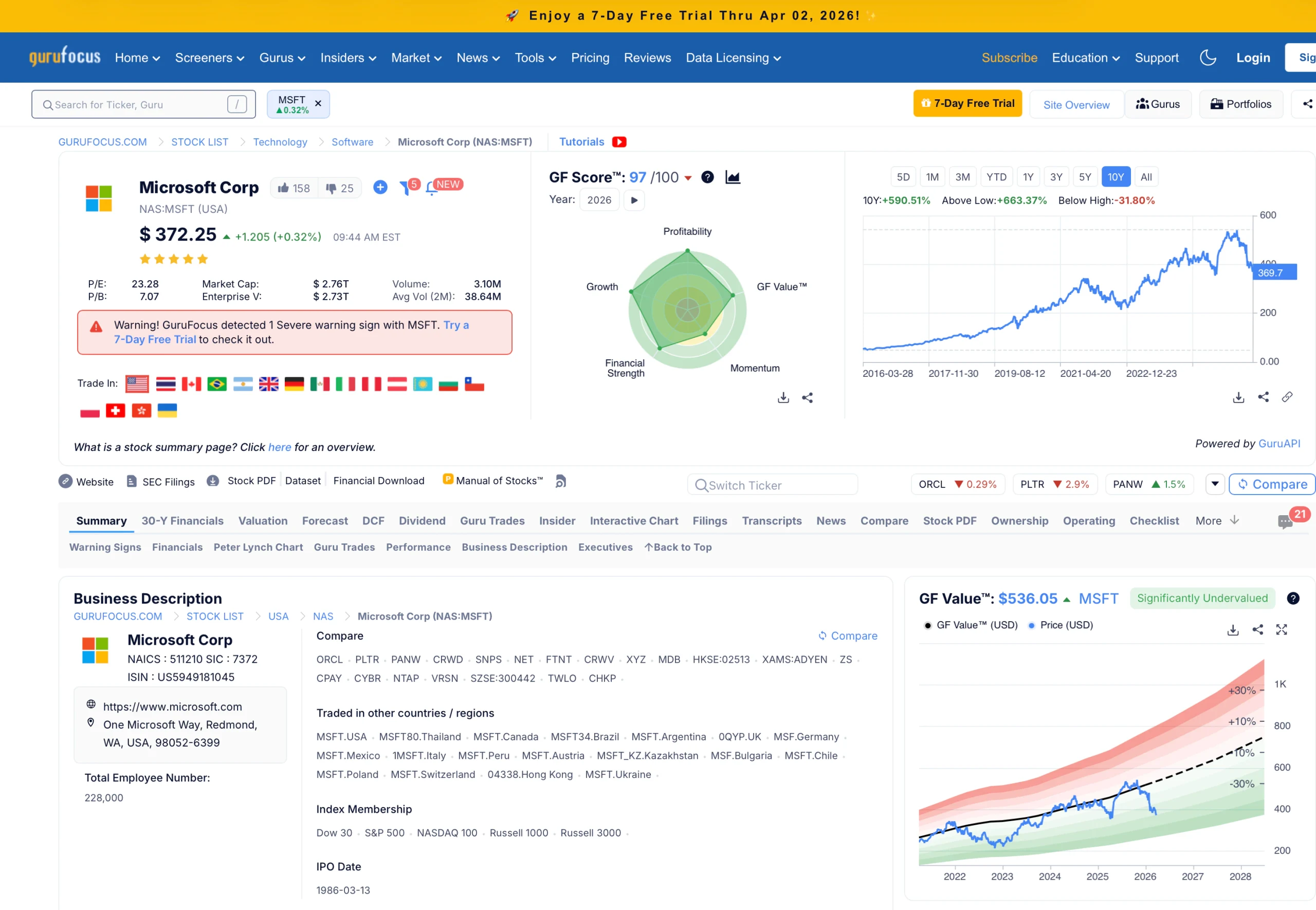
Task: Open the Guru Trades tab
Action: pos(492,521)
